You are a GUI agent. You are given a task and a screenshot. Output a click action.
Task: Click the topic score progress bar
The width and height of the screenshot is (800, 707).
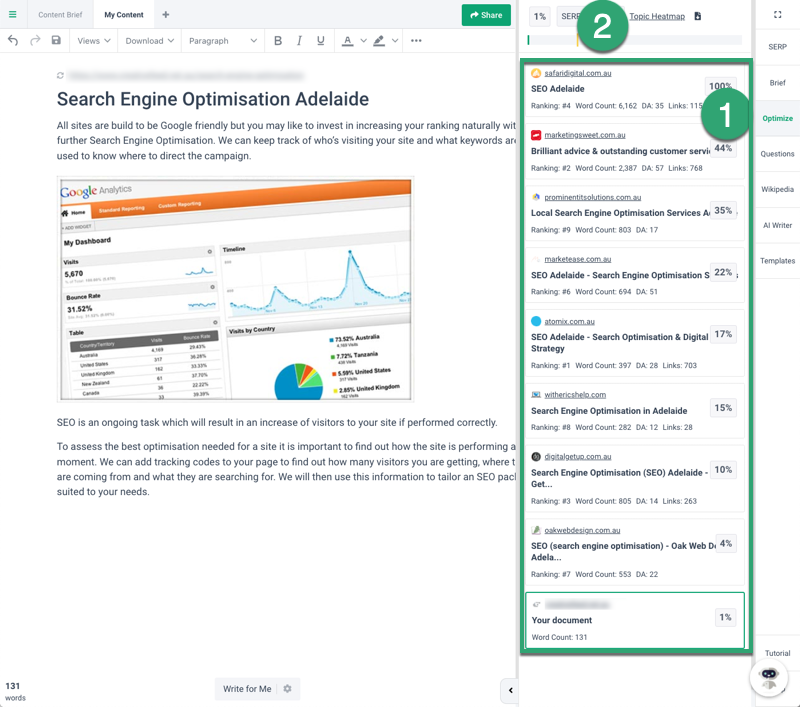tap(635, 40)
